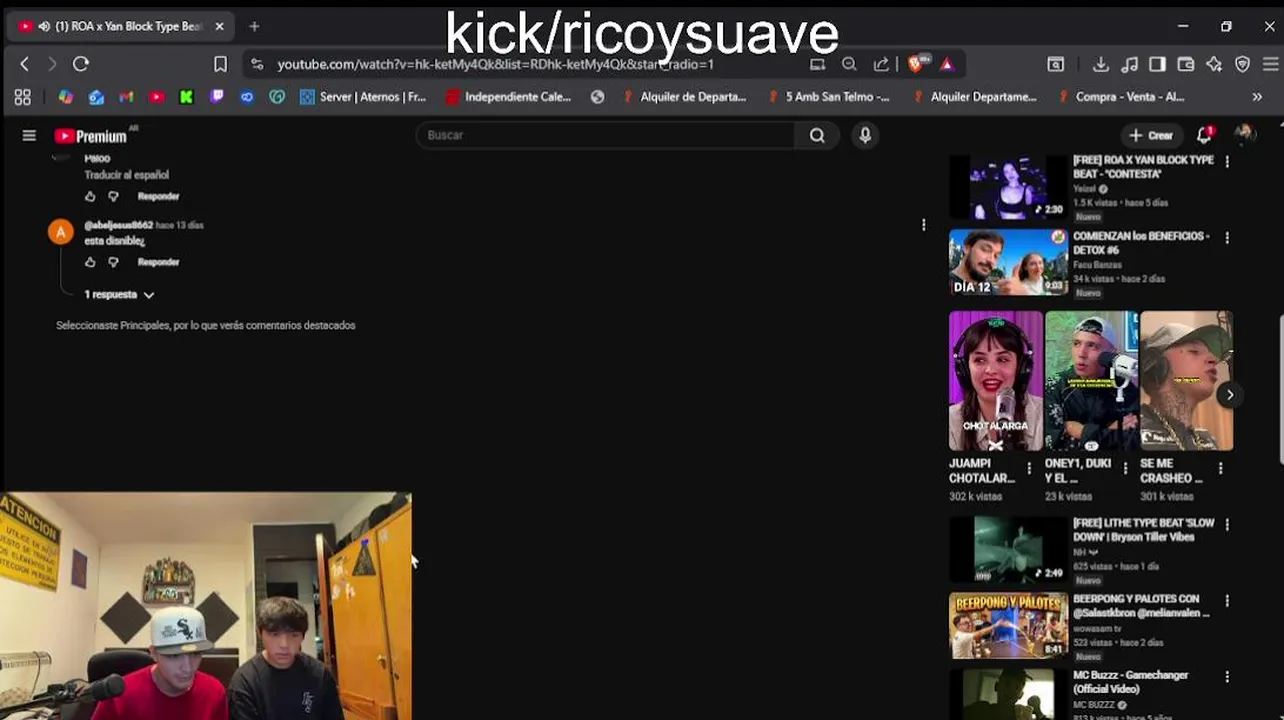The width and height of the screenshot is (1284, 720).
Task: Open the YouTube bookmark icon
Action: 156,97
